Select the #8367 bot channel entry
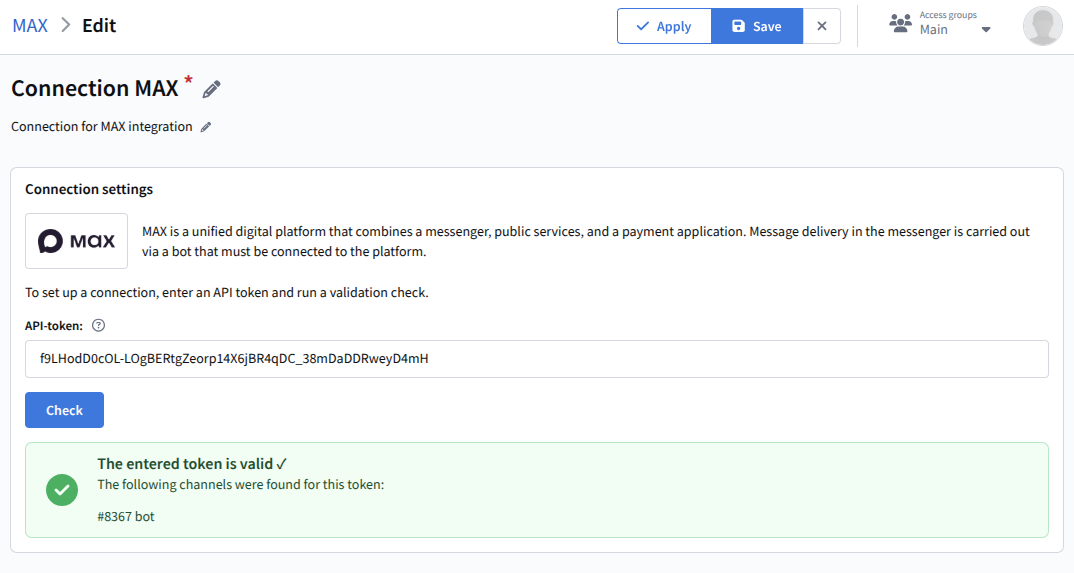This screenshot has width=1074, height=573. (x=126, y=517)
